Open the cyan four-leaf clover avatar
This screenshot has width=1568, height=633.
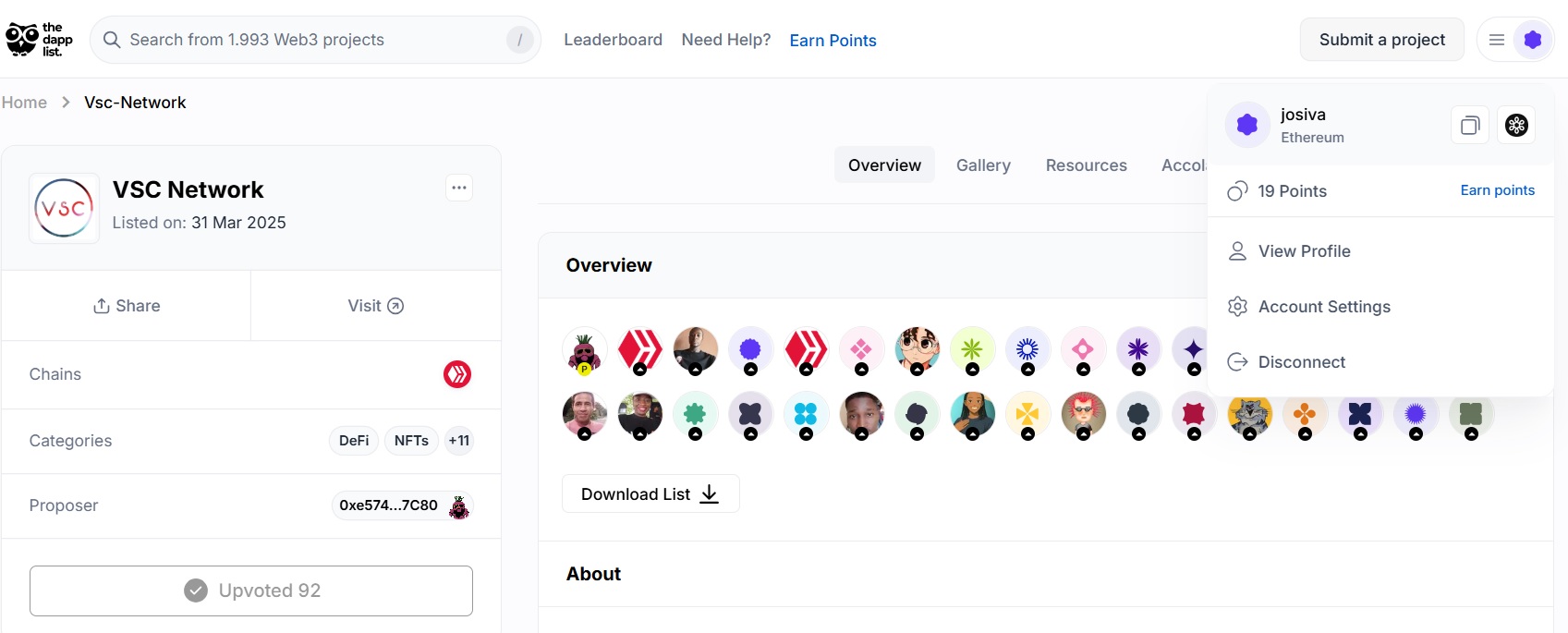click(x=806, y=415)
